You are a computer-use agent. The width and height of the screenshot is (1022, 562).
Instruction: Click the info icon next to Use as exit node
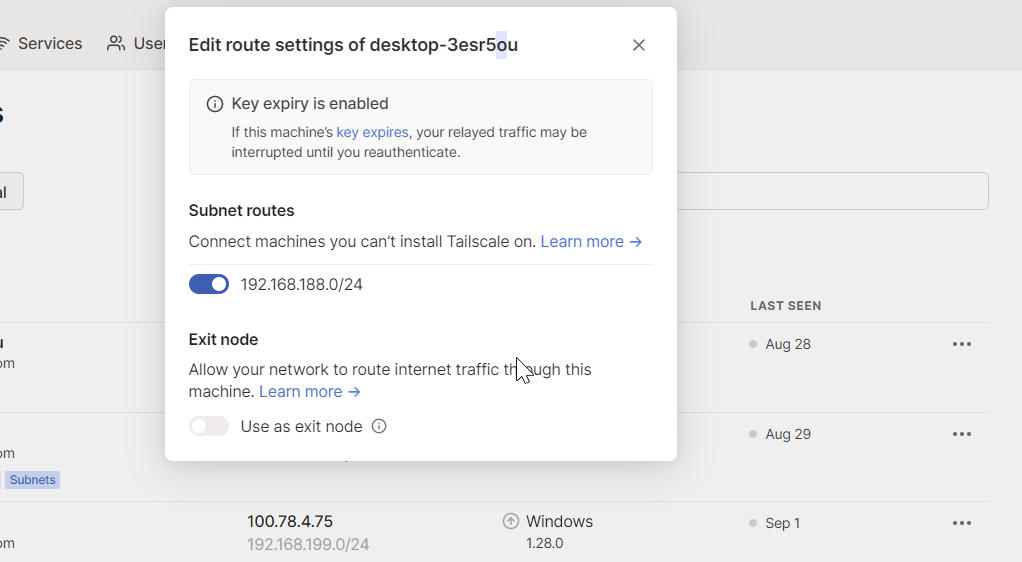tap(379, 426)
